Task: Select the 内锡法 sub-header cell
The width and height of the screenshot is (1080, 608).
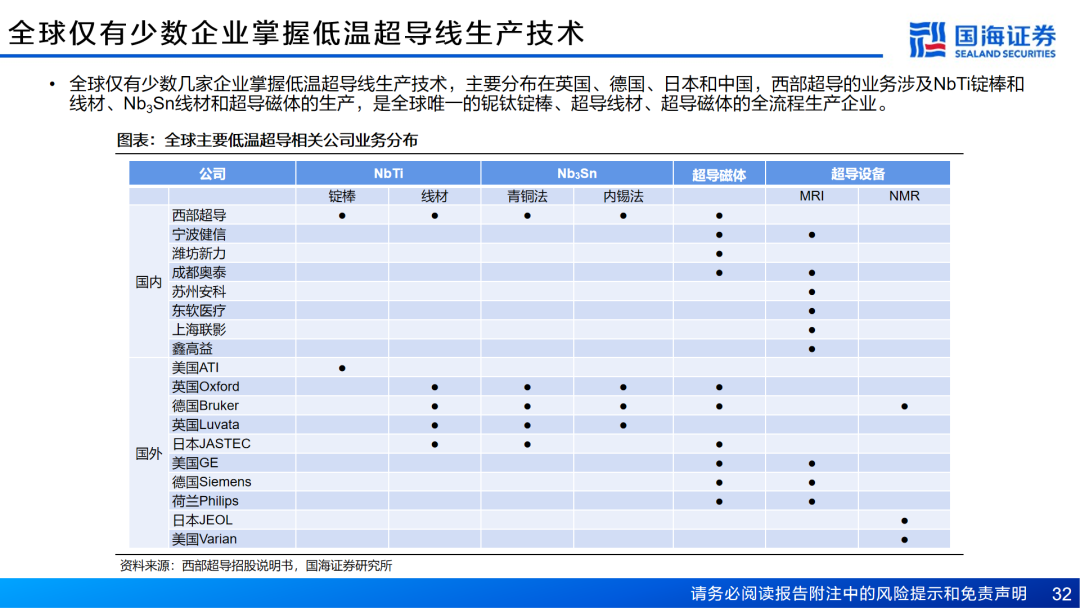Action: [x=623, y=196]
